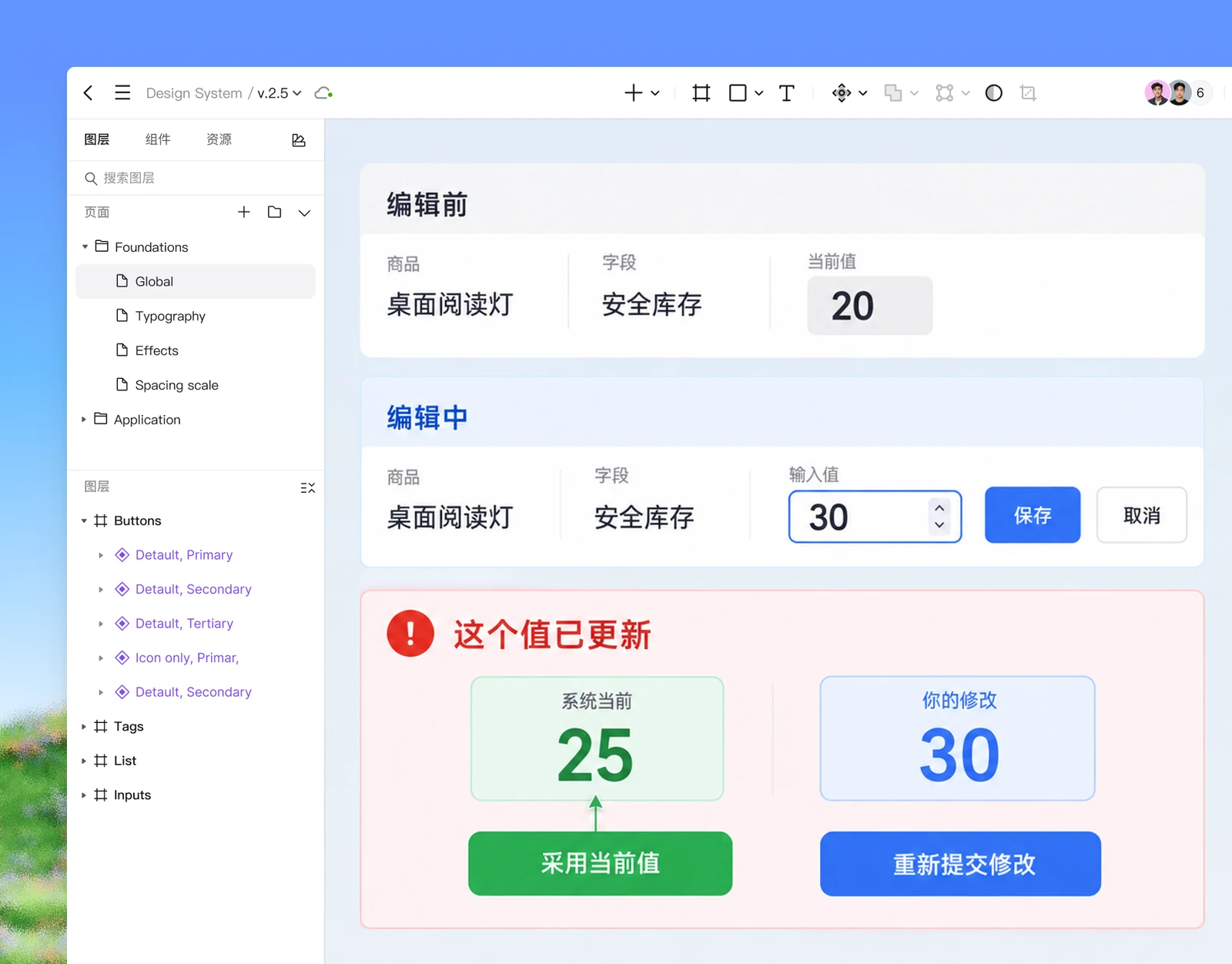Click the 搜索图层 search field
This screenshot has height=964, width=1232.
pyautogui.click(x=196, y=178)
